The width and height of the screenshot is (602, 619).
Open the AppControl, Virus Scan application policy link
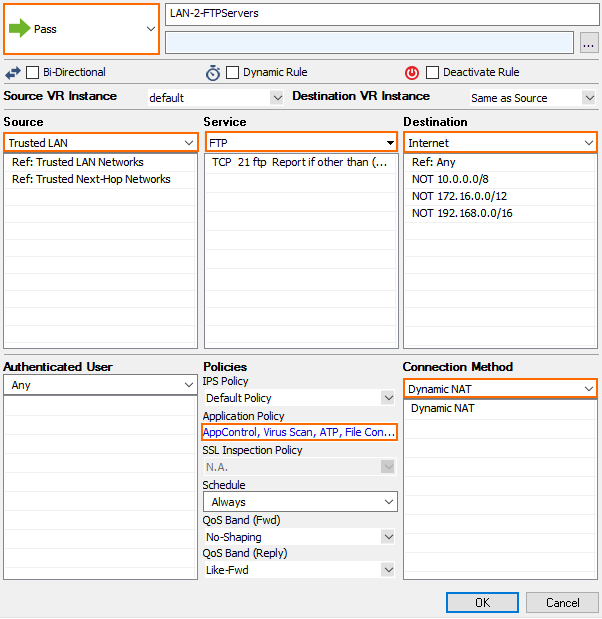299,432
